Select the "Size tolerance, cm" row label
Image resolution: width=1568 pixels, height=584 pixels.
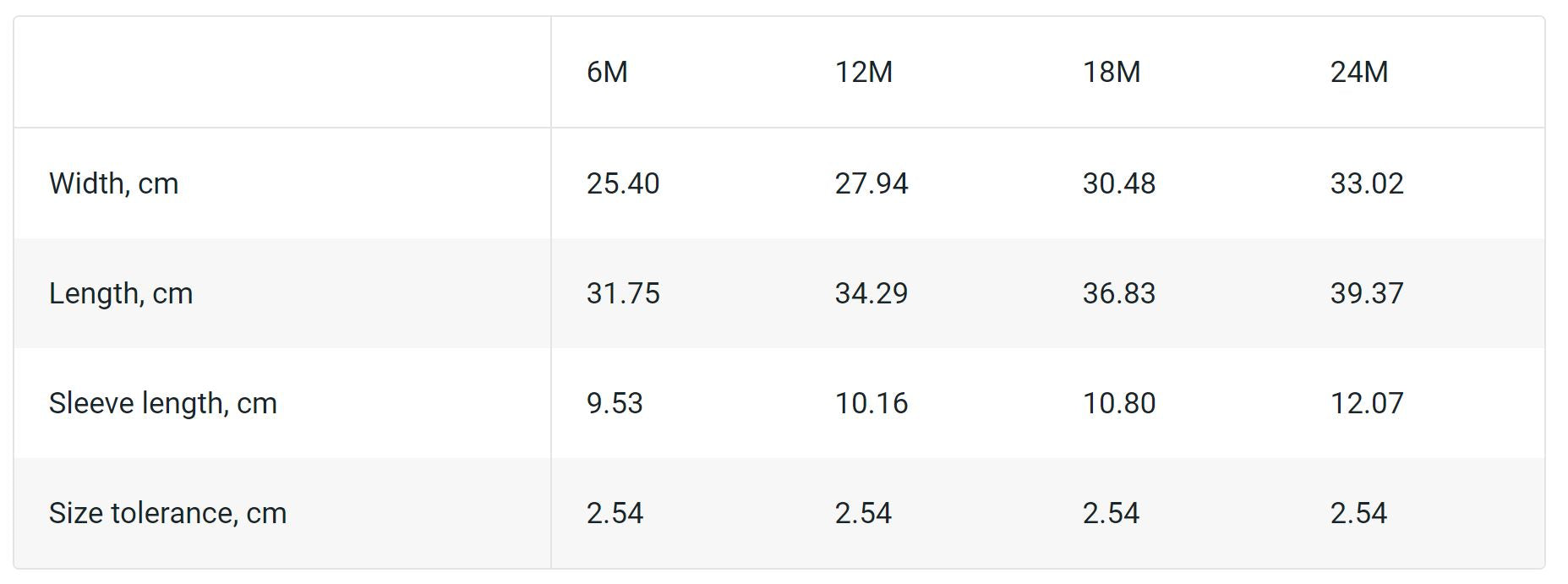coord(167,514)
